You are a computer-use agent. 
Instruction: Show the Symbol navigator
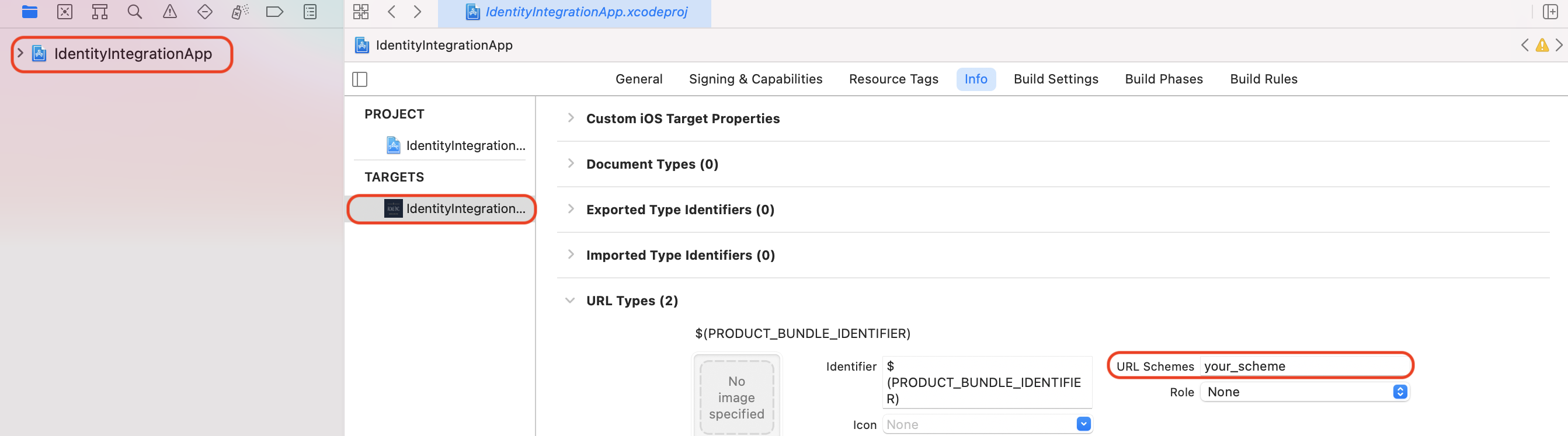(100, 12)
